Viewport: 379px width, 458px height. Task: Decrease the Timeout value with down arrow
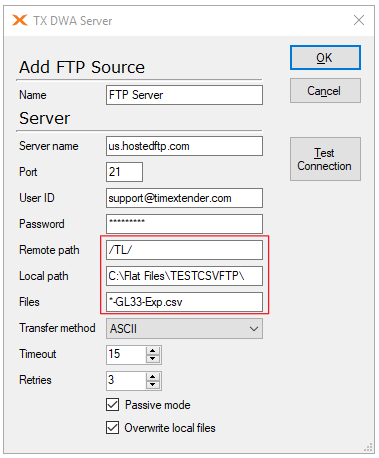point(153,359)
